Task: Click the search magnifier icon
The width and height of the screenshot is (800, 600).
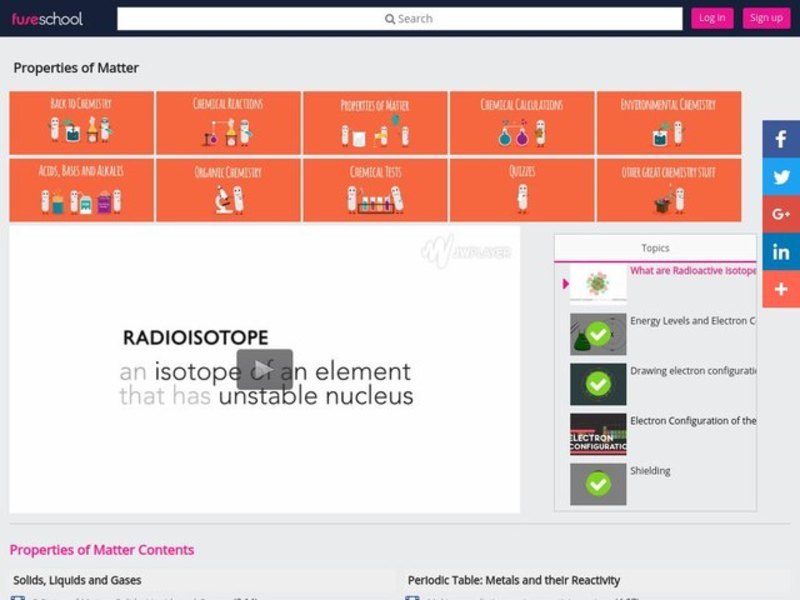Action: click(390, 18)
